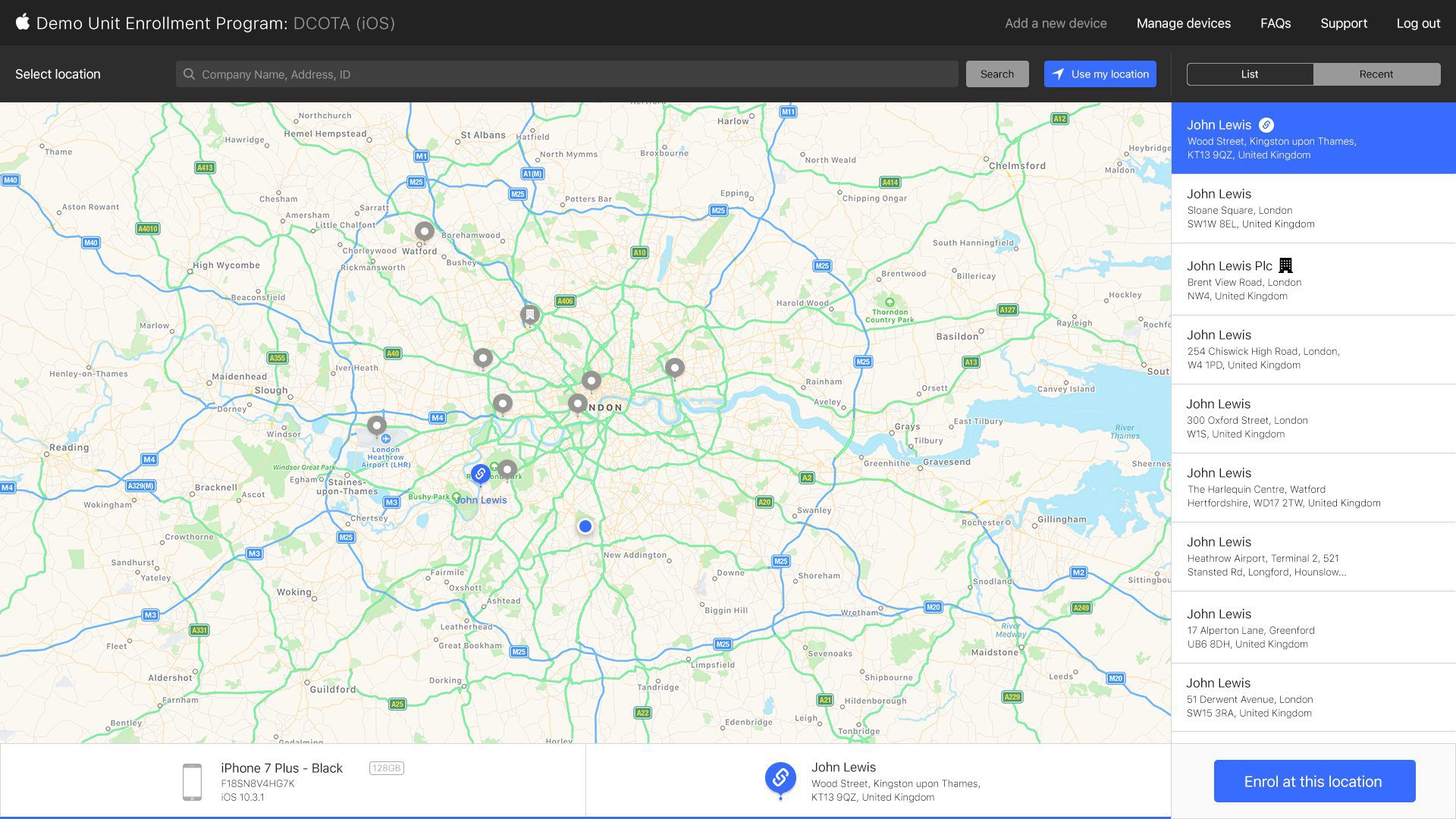Click John Lewis name in bottom bar
Viewport: 1456px width, 819px height.
click(x=843, y=767)
